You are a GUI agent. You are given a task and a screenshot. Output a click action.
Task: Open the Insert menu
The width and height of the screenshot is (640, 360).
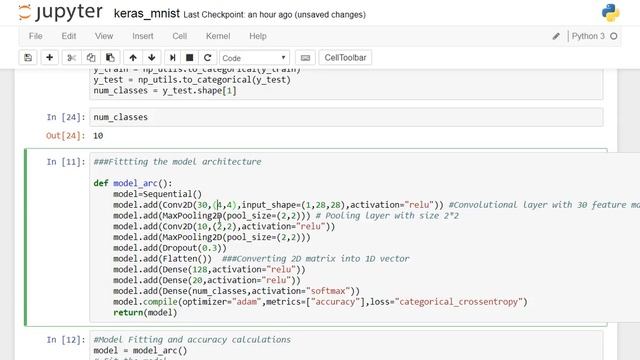[x=142, y=36]
